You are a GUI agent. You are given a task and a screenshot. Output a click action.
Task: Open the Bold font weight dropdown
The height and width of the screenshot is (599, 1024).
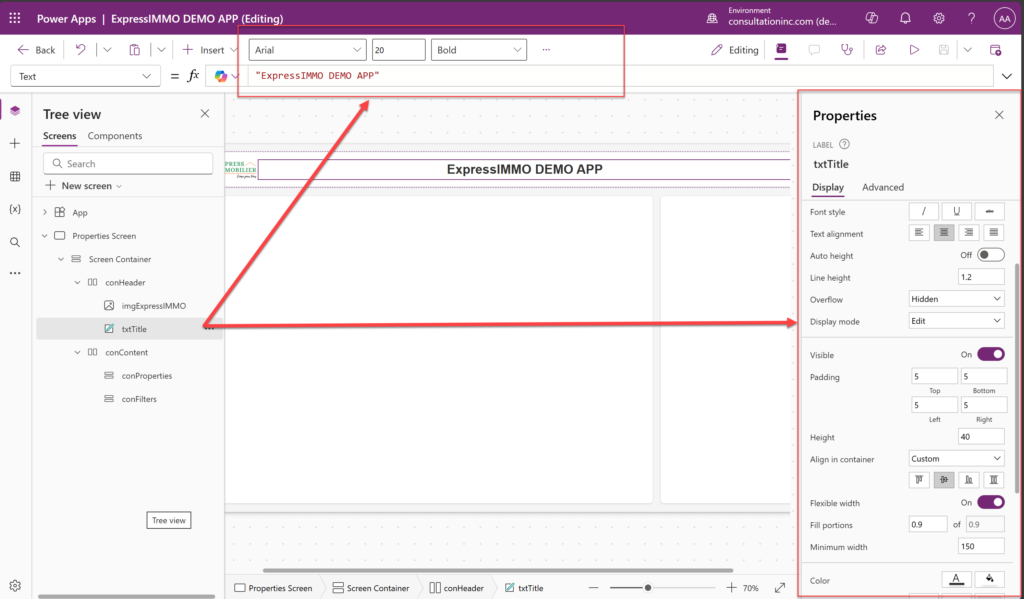point(479,50)
